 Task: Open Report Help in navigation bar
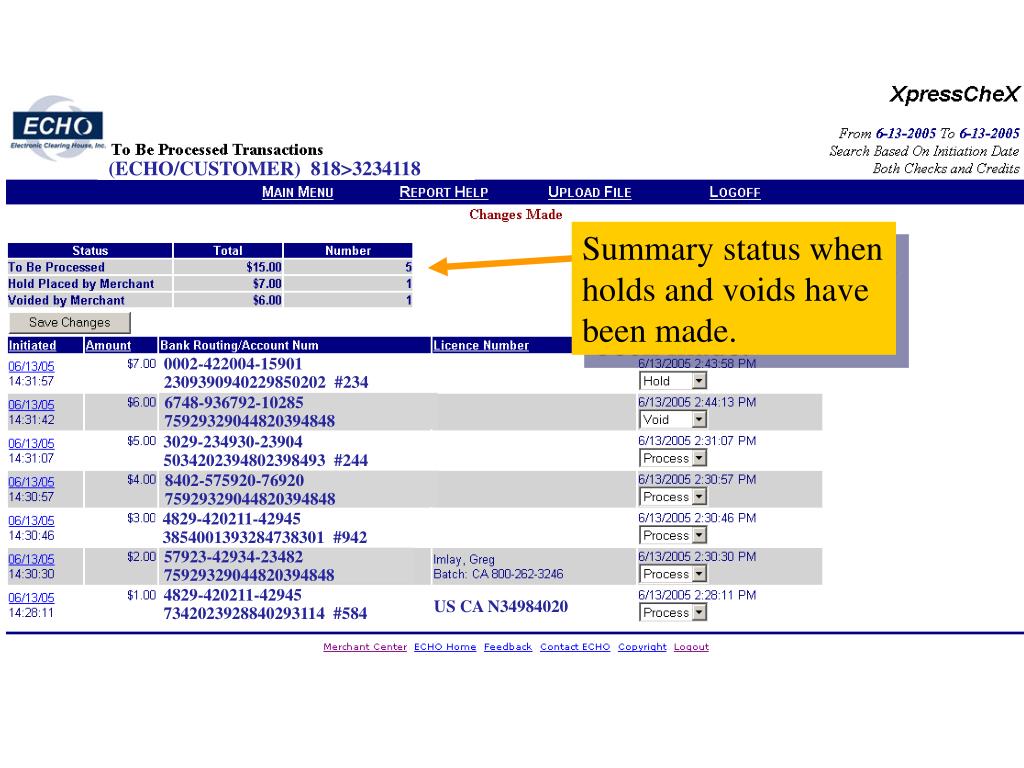[x=443, y=192]
